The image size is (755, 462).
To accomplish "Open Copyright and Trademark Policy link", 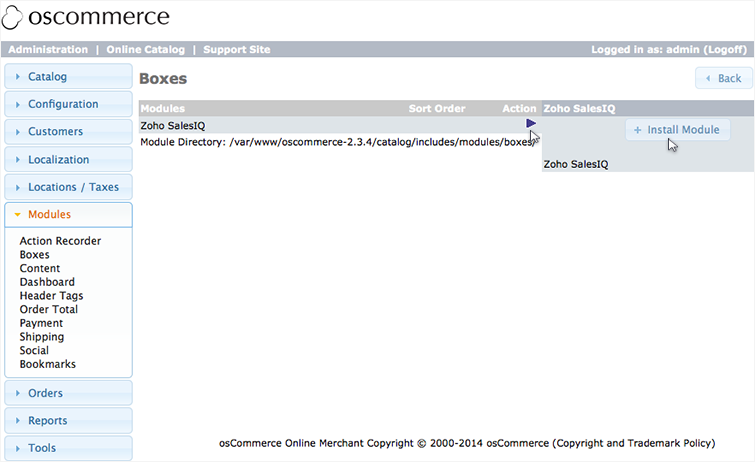I will 634,443.
